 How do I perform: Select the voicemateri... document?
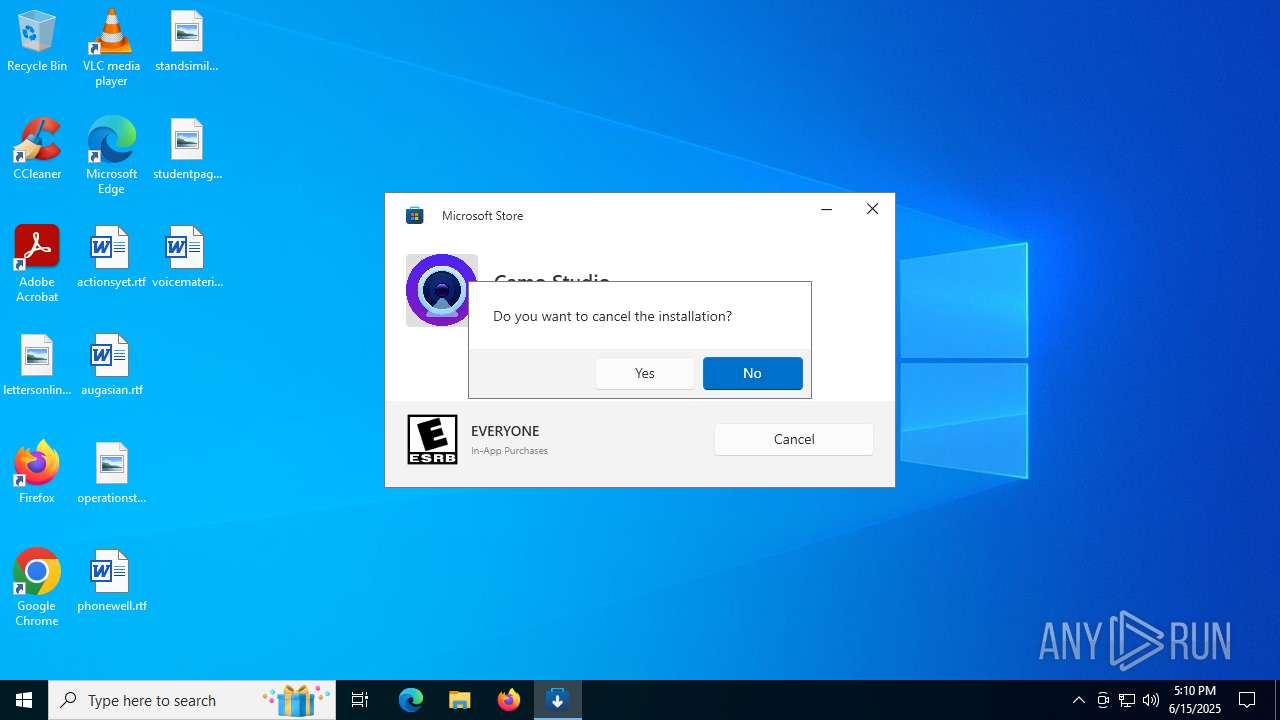click(x=187, y=257)
